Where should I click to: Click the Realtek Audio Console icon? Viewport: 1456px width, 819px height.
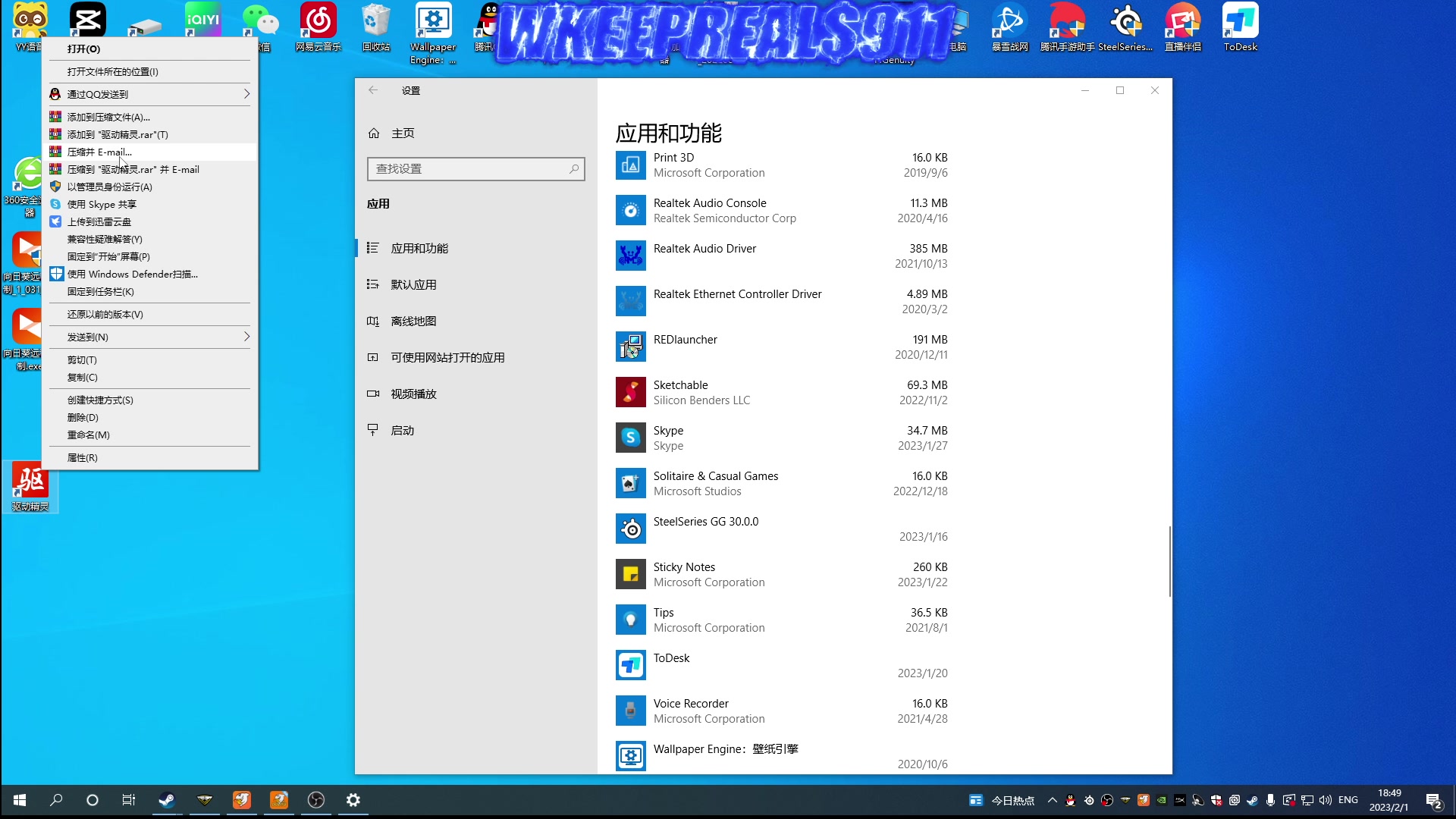630,210
